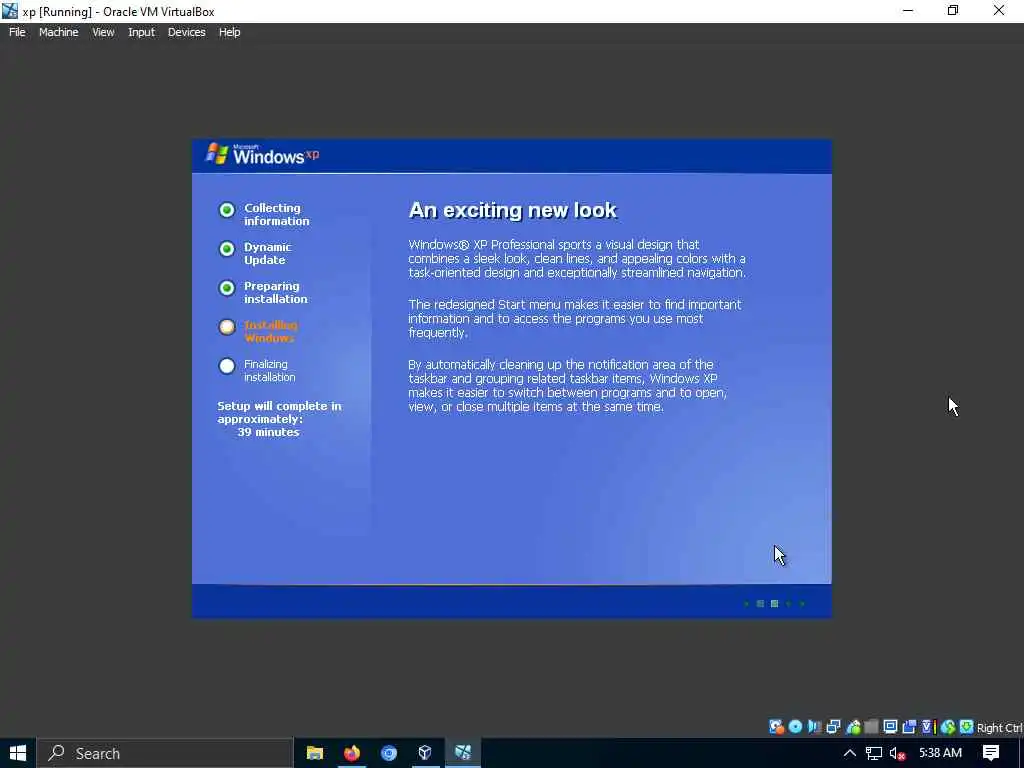The height and width of the screenshot is (768, 1024).
Task: Click 'Setup will complete in approximately' text
Action: pyautogui.click(x=279, y=413)
